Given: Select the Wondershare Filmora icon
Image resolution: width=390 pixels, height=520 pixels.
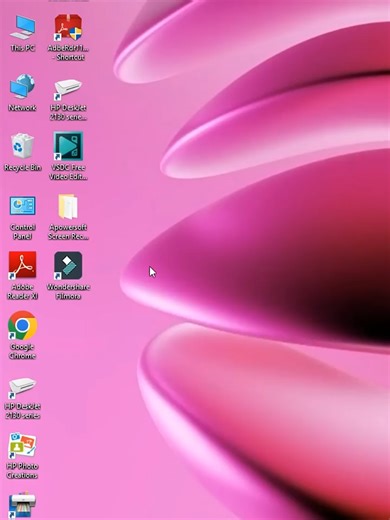Looking at the screenshot, I should [68, 265].
